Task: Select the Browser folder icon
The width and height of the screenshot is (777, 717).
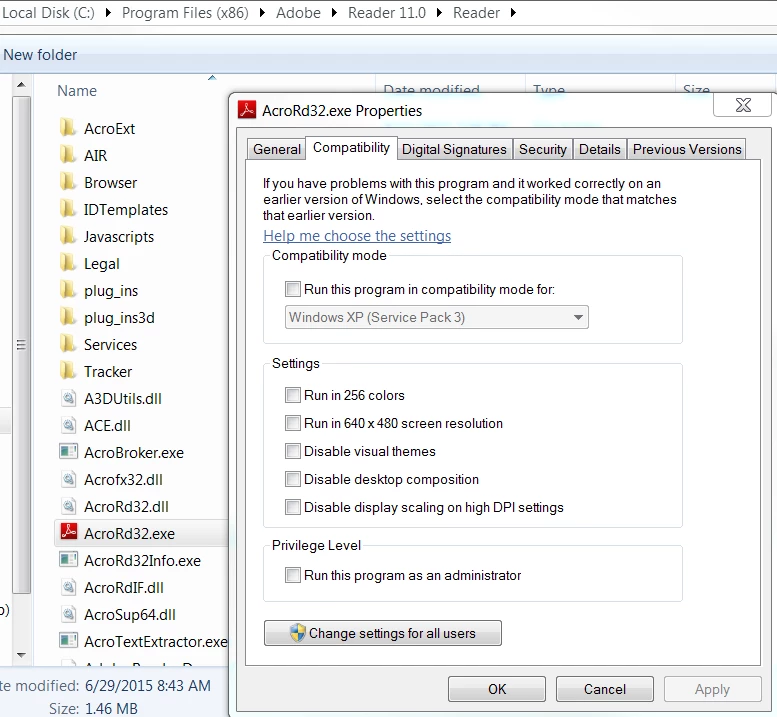Action: [x=68, y=182]
